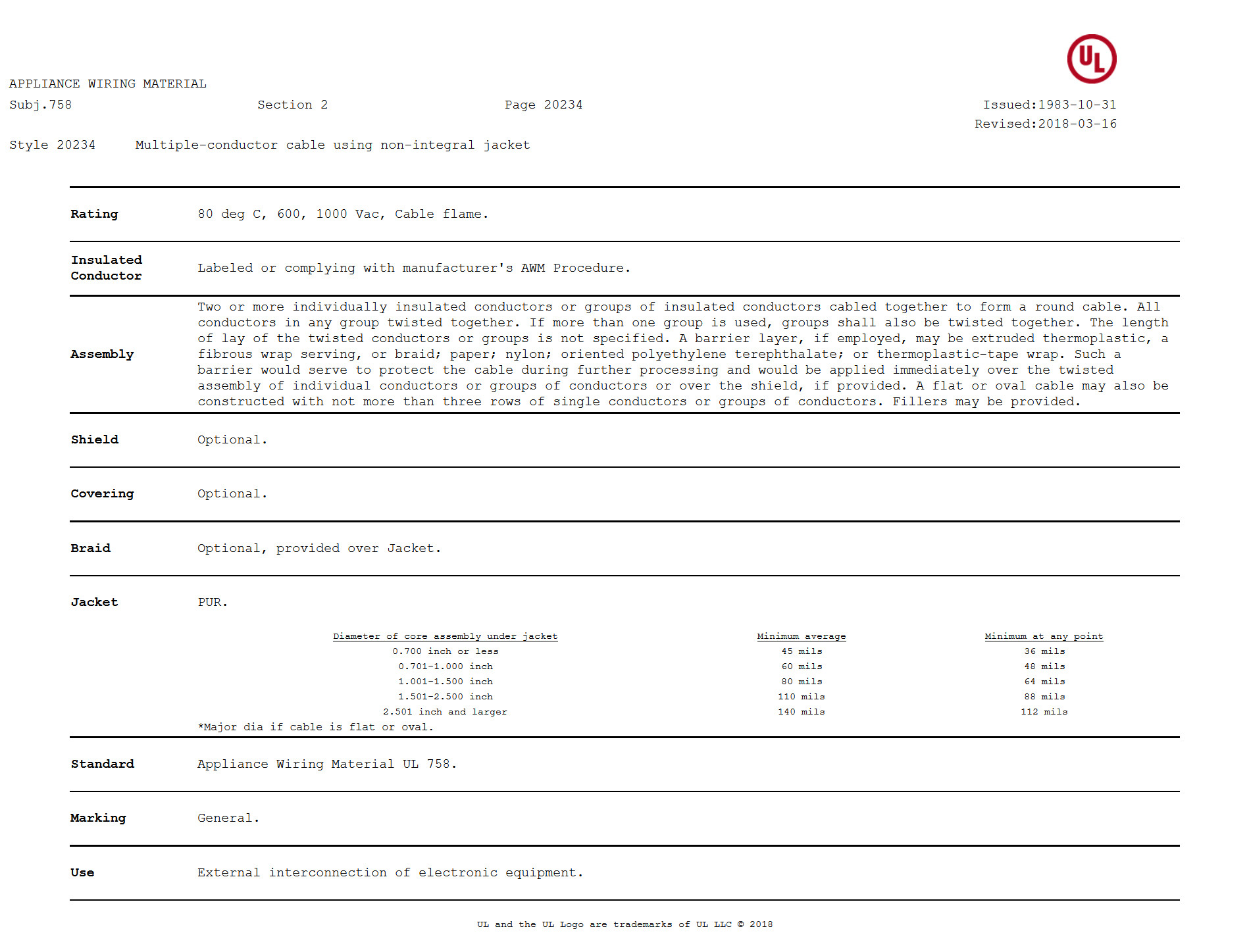The width and height of the screenshot is (1249, 952).
Task: Select the Style 20234 title text
Action: point(269,145)
